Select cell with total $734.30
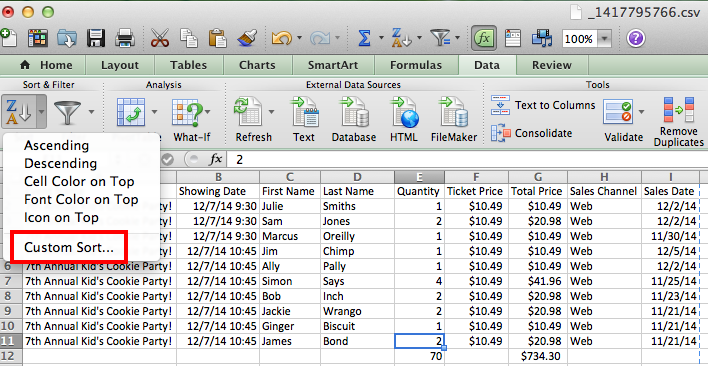Image resolution: width=708 pixels, height=366 pixels. coord(537,356)
